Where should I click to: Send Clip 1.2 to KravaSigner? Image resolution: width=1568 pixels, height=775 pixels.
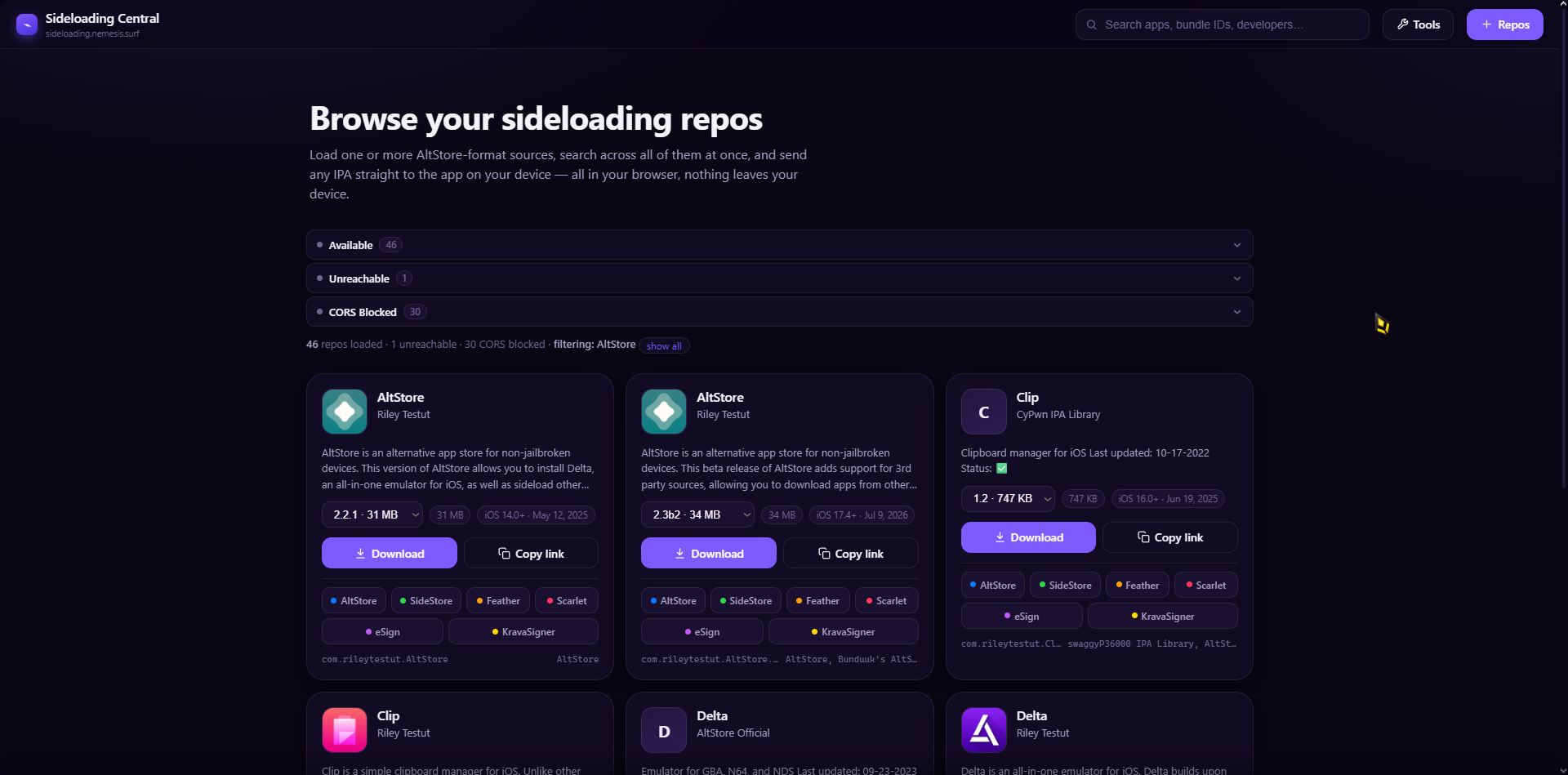point(1163,617)
